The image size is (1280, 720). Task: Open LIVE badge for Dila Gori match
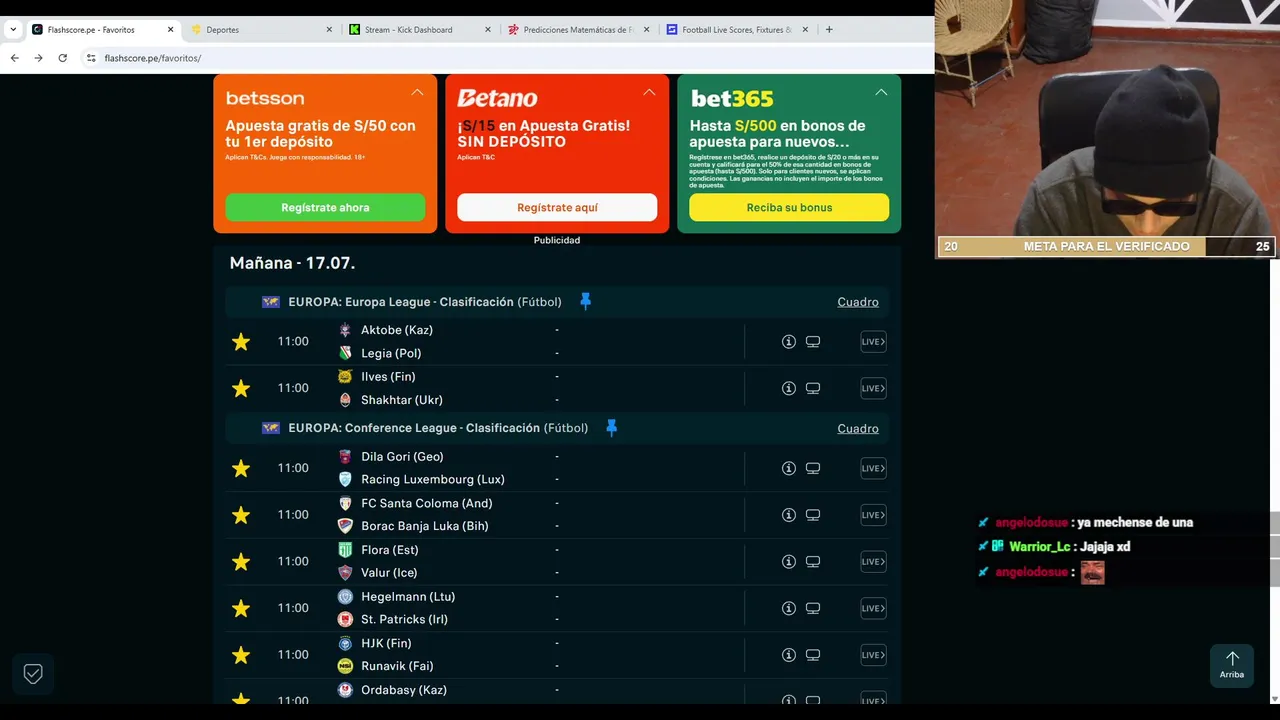coord(873,468)
